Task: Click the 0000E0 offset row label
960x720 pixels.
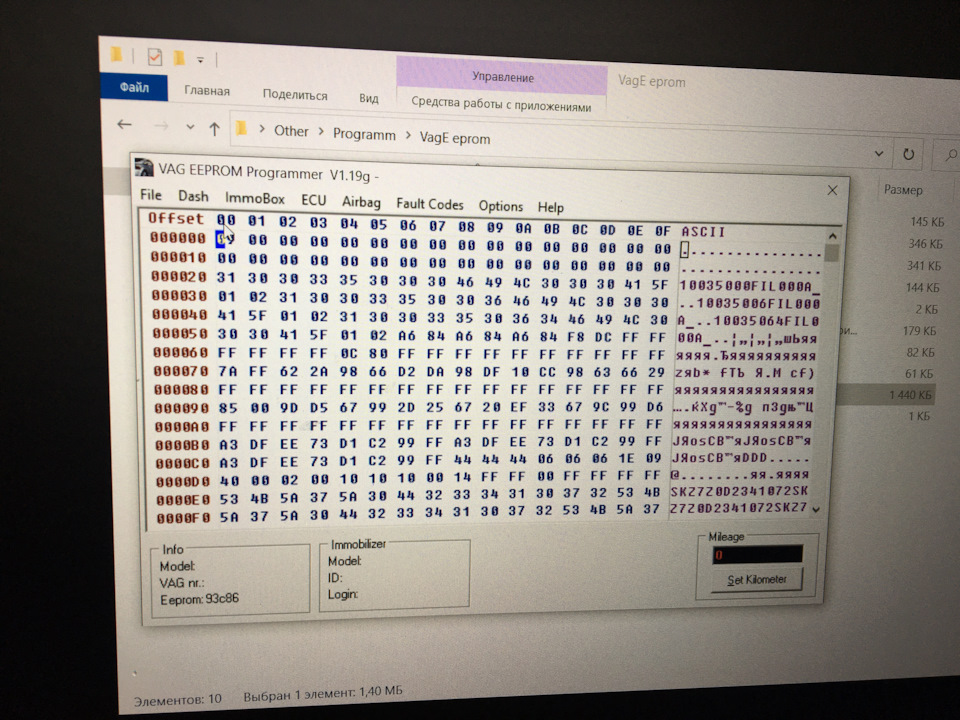Action: pos(182,500)
